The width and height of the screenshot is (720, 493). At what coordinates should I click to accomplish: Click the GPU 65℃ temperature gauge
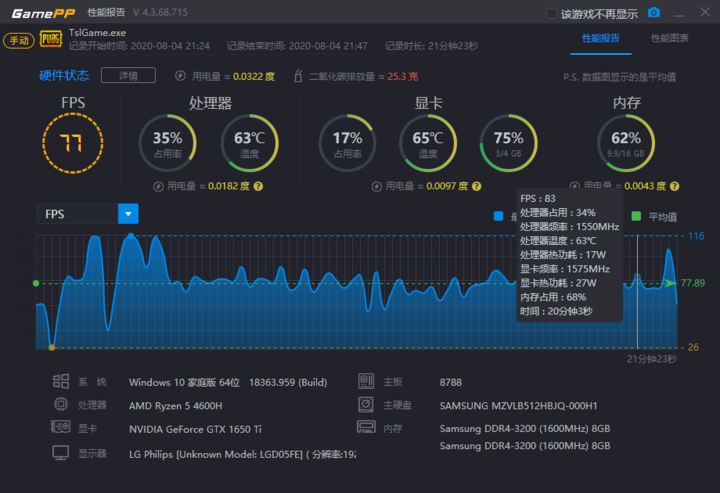tap(428, 143)
